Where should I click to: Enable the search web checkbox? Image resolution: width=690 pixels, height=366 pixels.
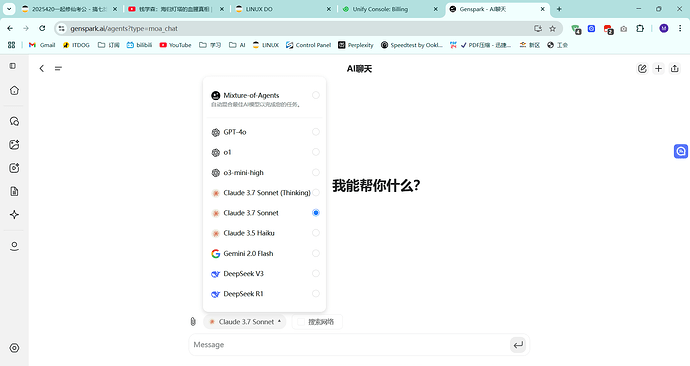coord(301,322)
